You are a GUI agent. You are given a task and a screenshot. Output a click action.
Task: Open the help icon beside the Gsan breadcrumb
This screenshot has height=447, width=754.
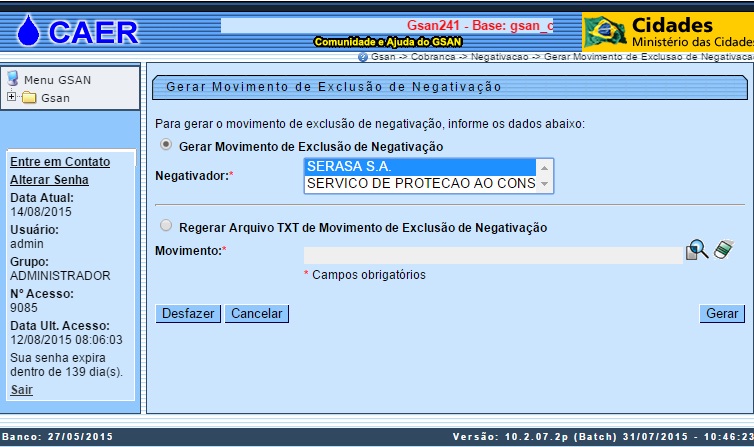[x=363, y=57]
